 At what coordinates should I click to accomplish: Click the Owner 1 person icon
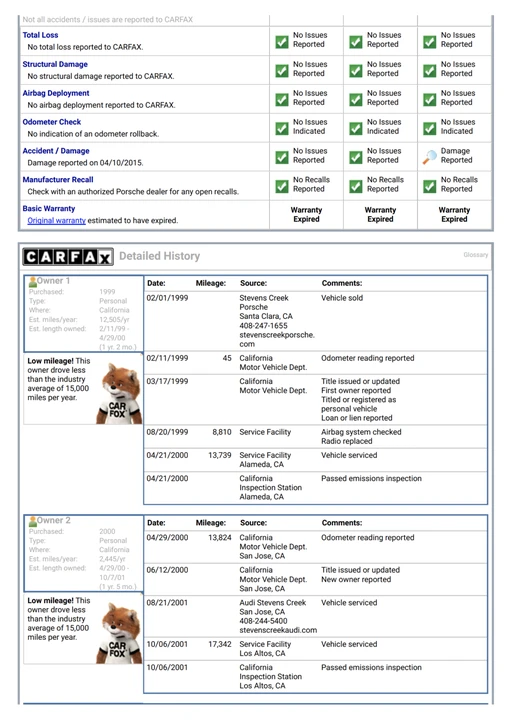click(33, 281)
